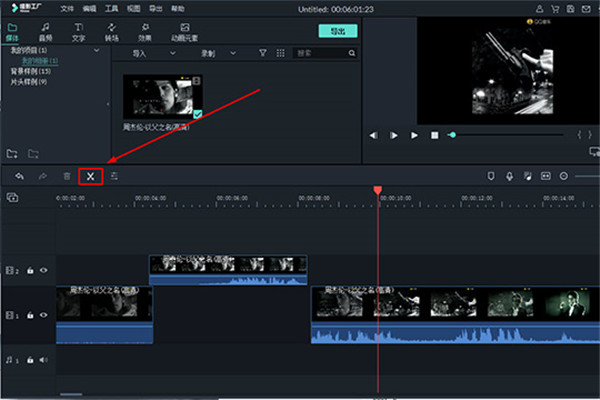This screenshot has width=600, height=400.
Task: Toggle visibility eye on video track 2
Action: (x=43, y=270)
